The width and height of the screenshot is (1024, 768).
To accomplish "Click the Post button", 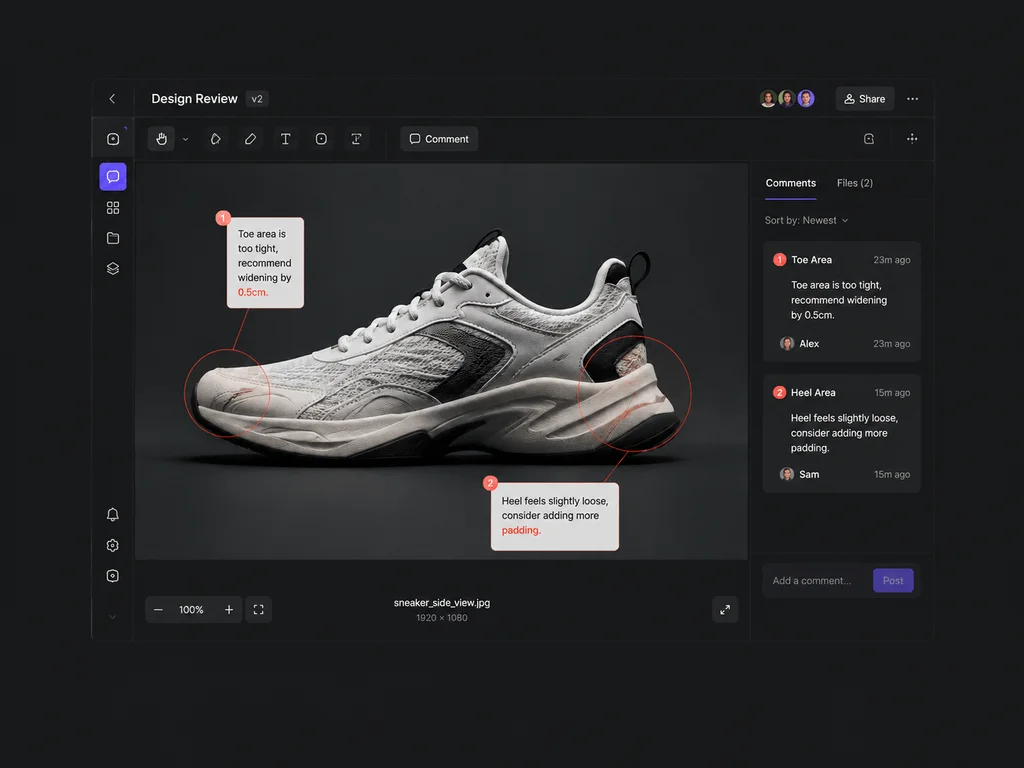I will pyautogui.click(x=893, y=581).
